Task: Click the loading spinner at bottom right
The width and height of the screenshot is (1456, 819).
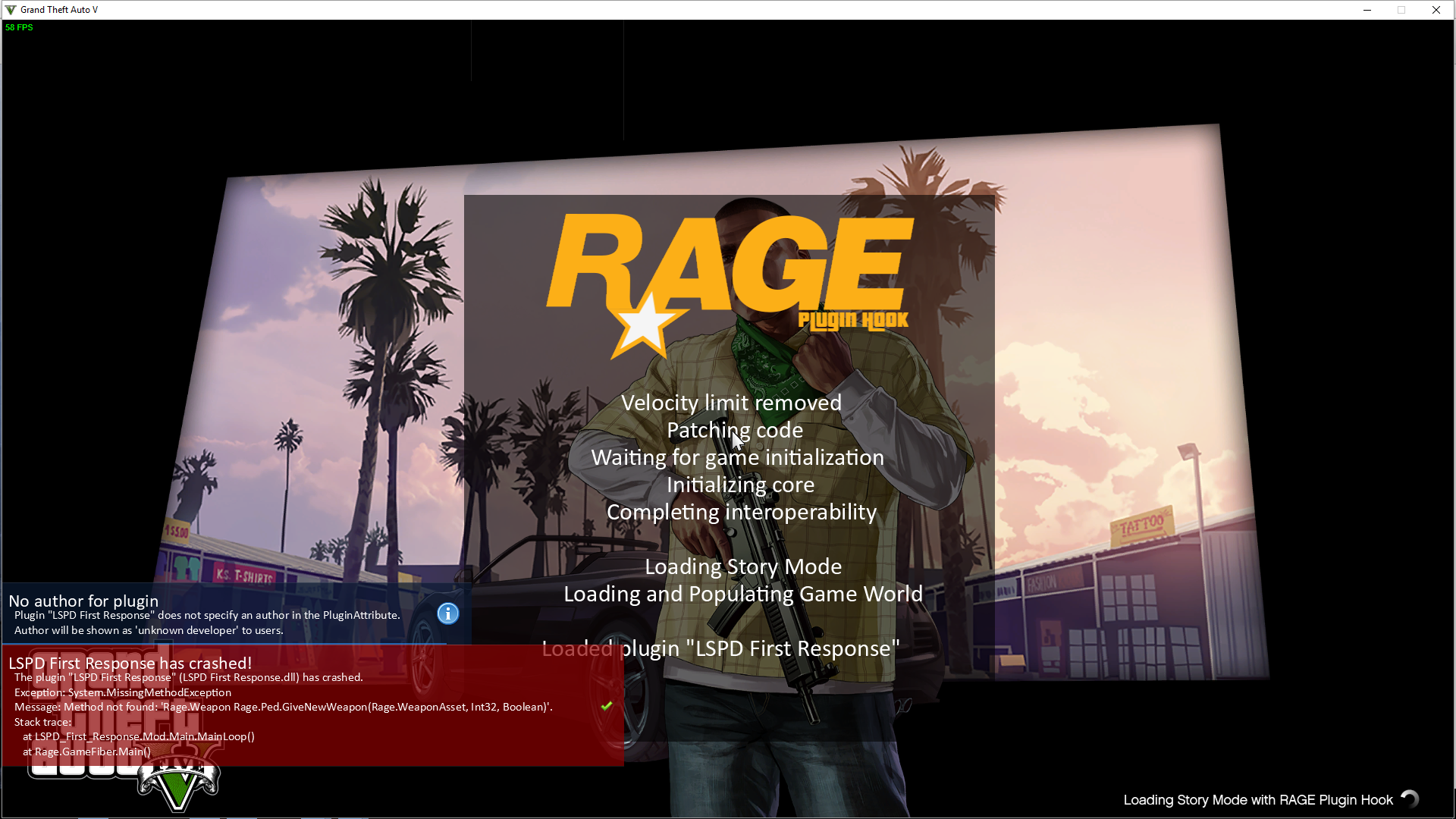Action: [x=1410, y=799]
